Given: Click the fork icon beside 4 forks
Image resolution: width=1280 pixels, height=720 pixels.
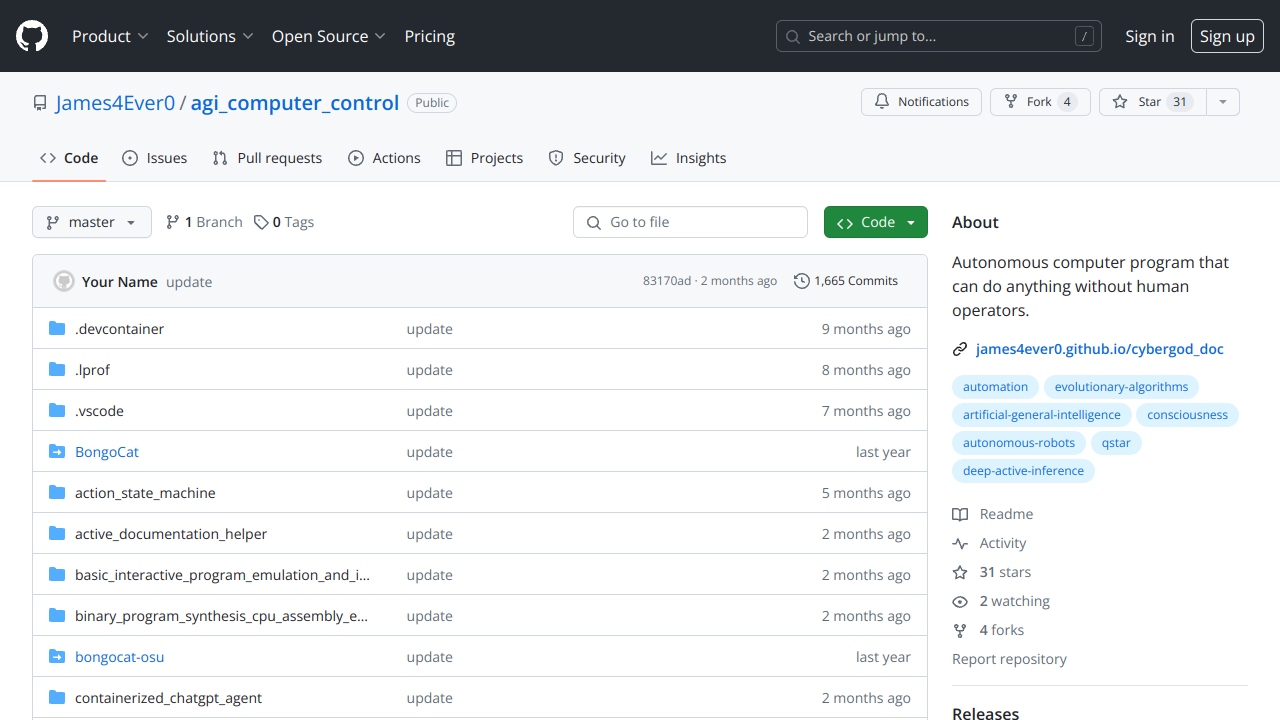Looking at the screenshot, I should 960,630.
